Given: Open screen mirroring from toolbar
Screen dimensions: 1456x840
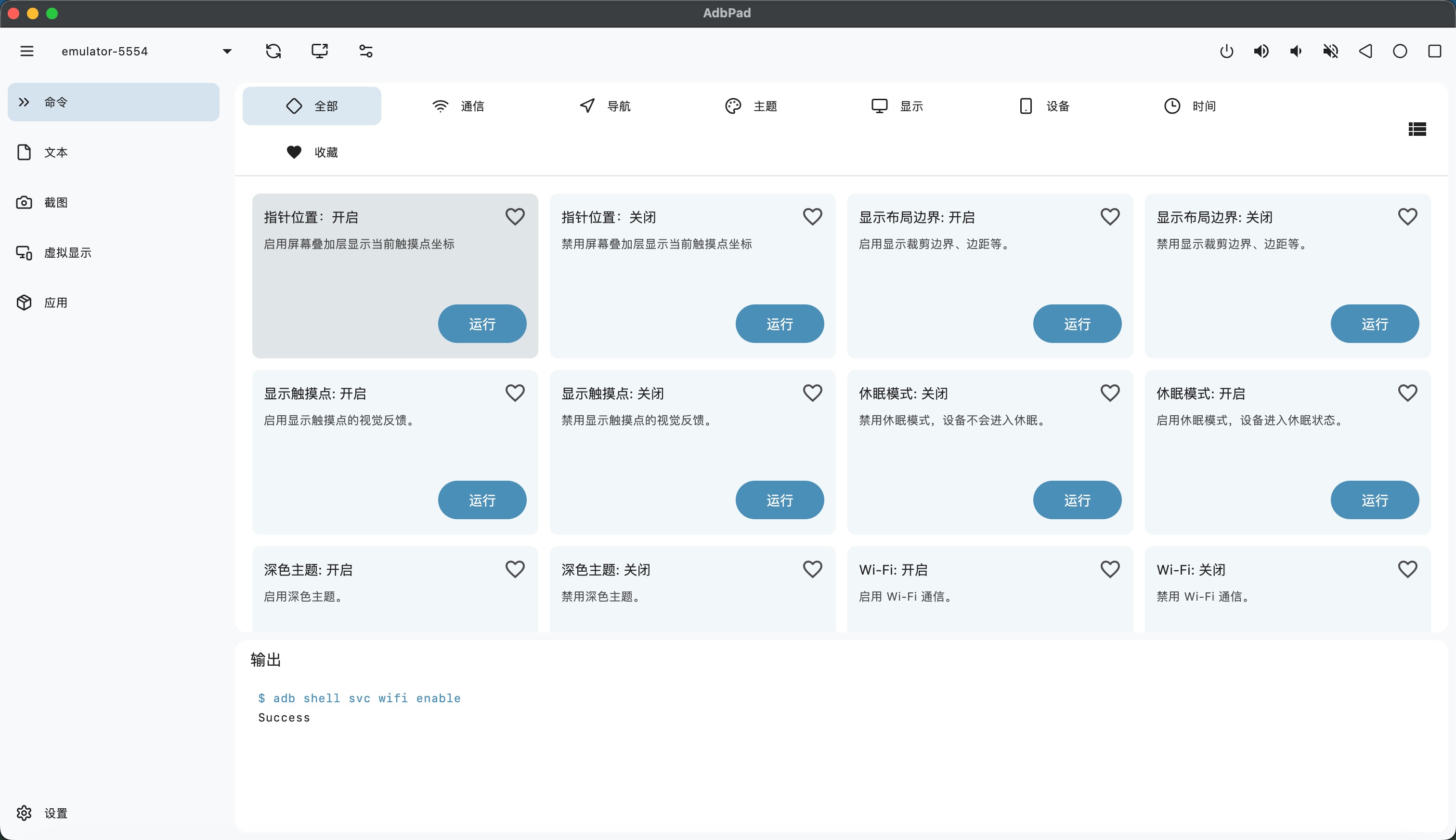Looking at the screenshot, I should [319, 52].
